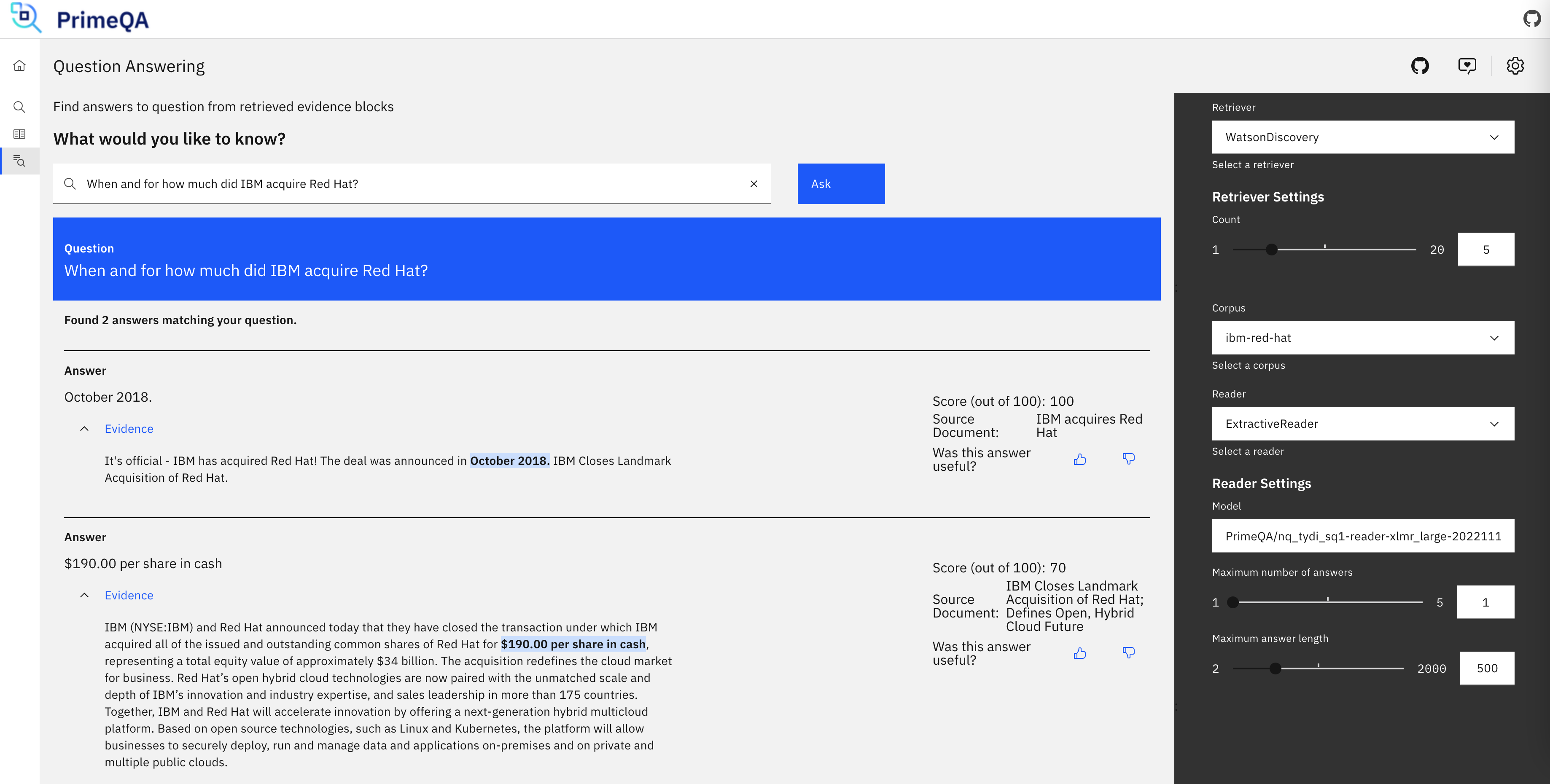Open the feedback heart chat icon

tap(1467, 66)
